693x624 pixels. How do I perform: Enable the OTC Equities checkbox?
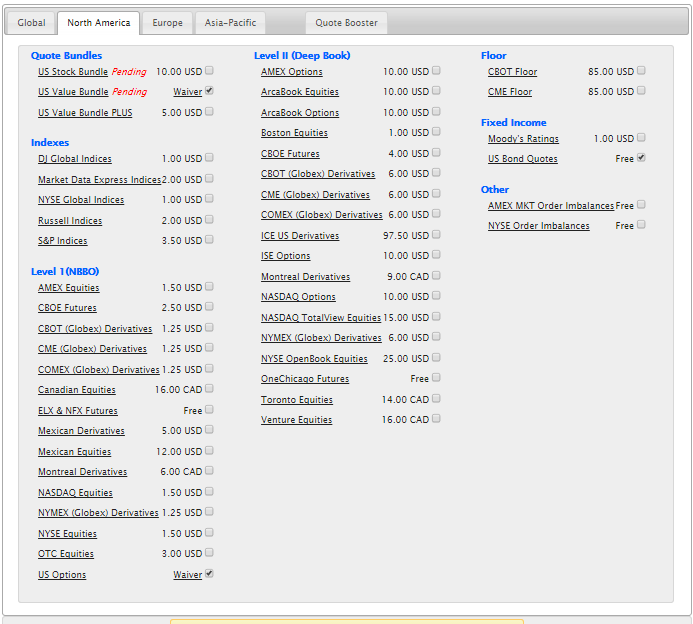pyautogui.click(x=209, y=552)
